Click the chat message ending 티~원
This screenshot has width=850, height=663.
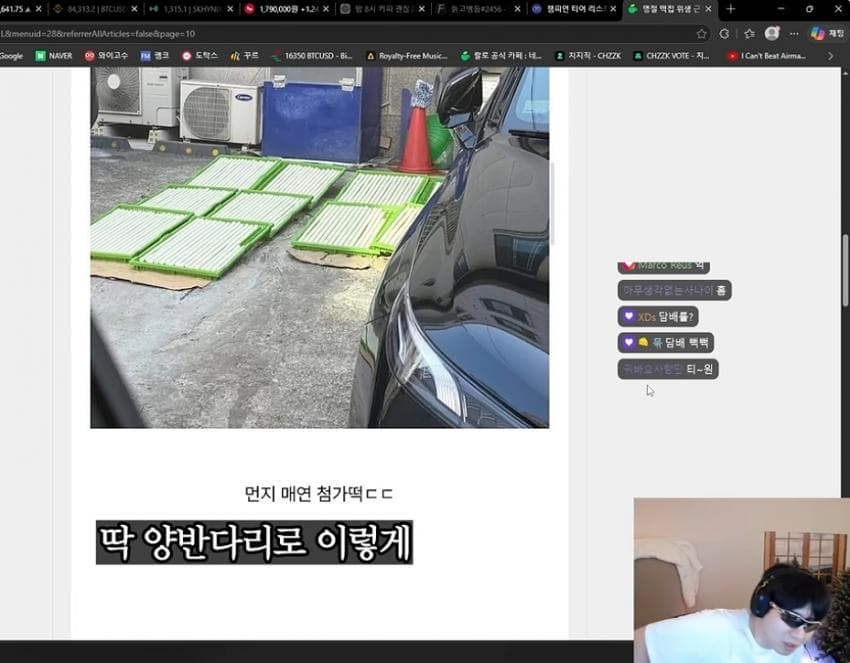[668, 369]
